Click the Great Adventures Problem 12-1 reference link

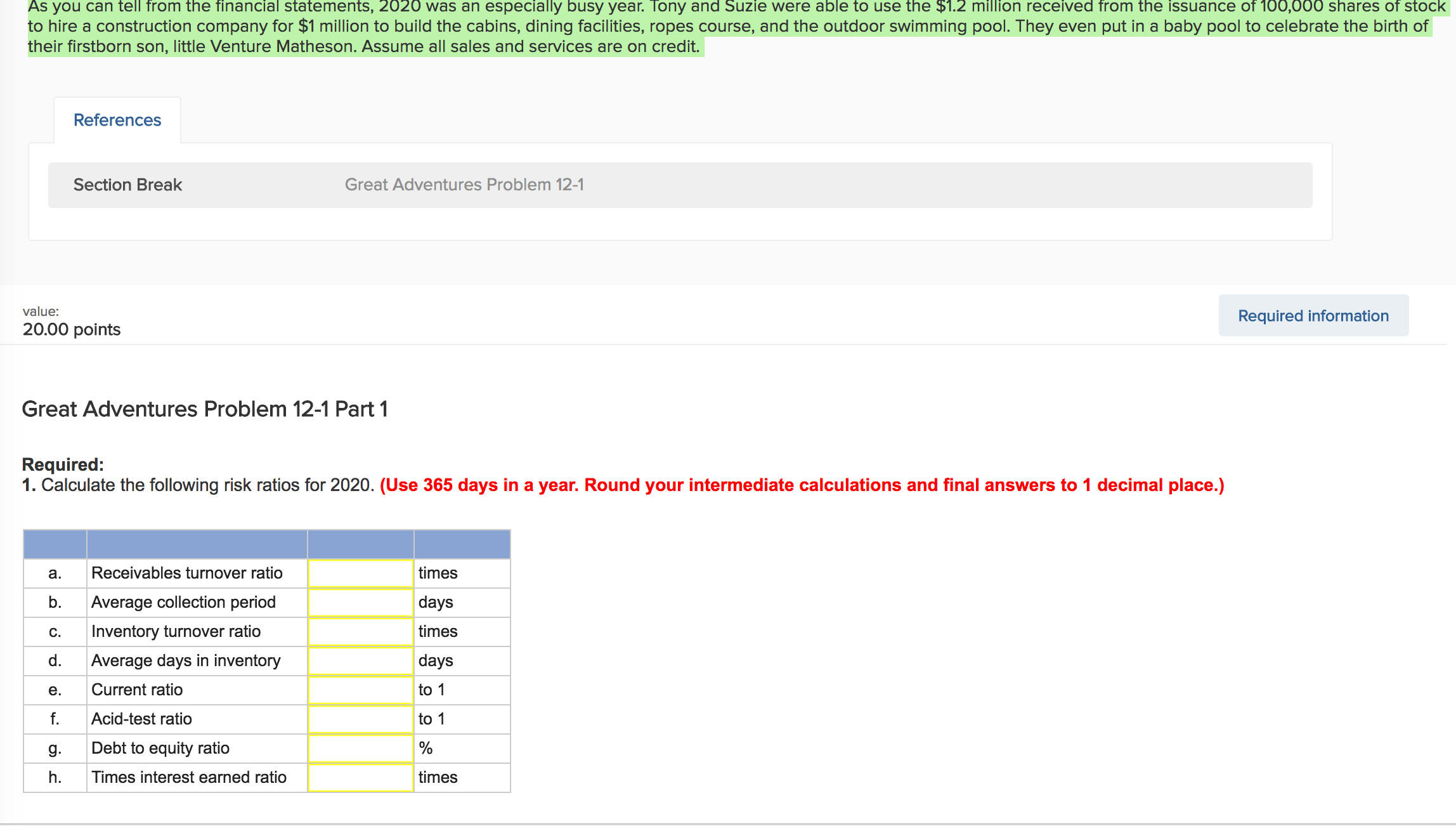[464, 185]
